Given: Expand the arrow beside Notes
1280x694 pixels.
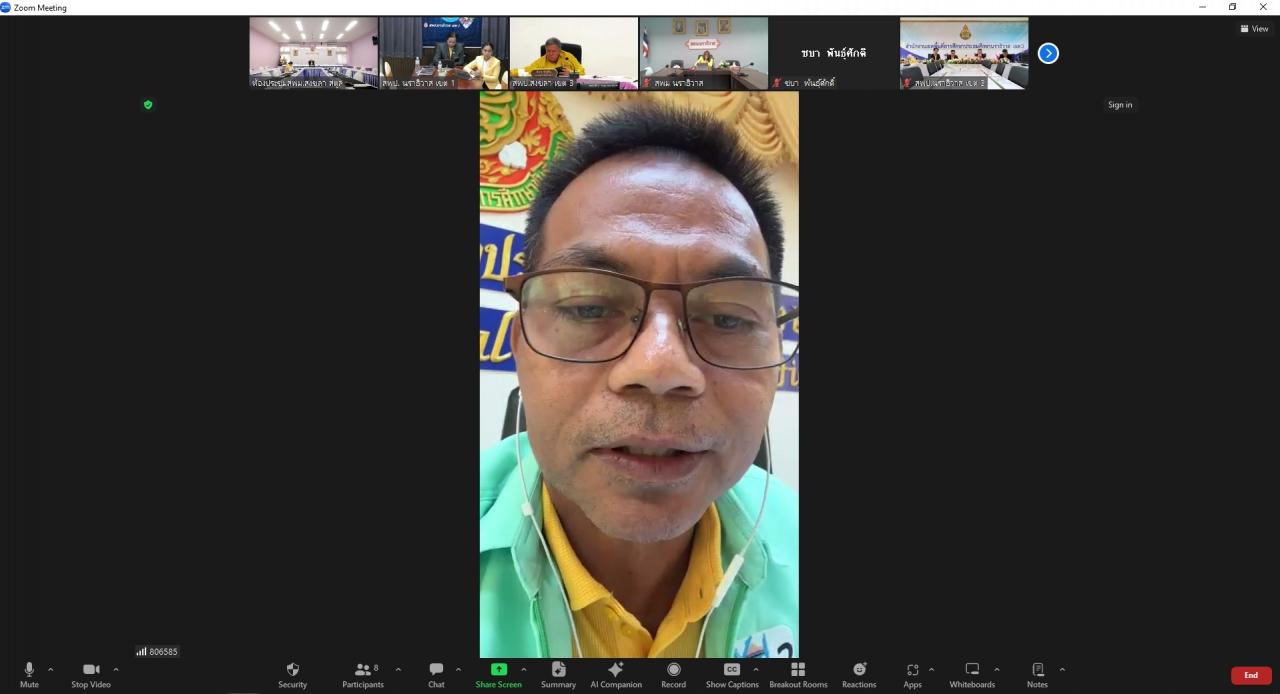Looking at the screenshot, I should pos(1062,670).
